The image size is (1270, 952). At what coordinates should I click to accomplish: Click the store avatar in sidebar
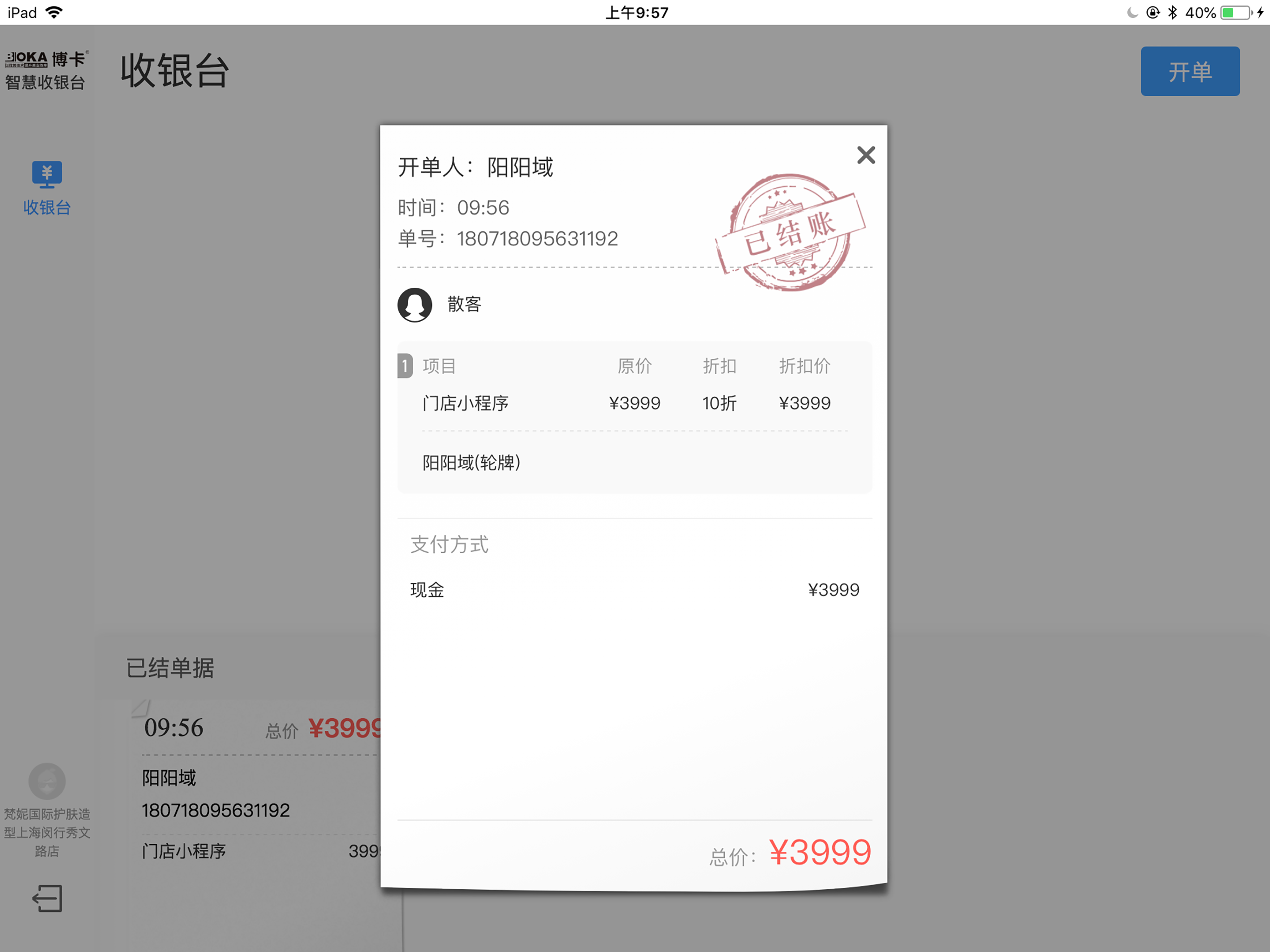[47, 781]
